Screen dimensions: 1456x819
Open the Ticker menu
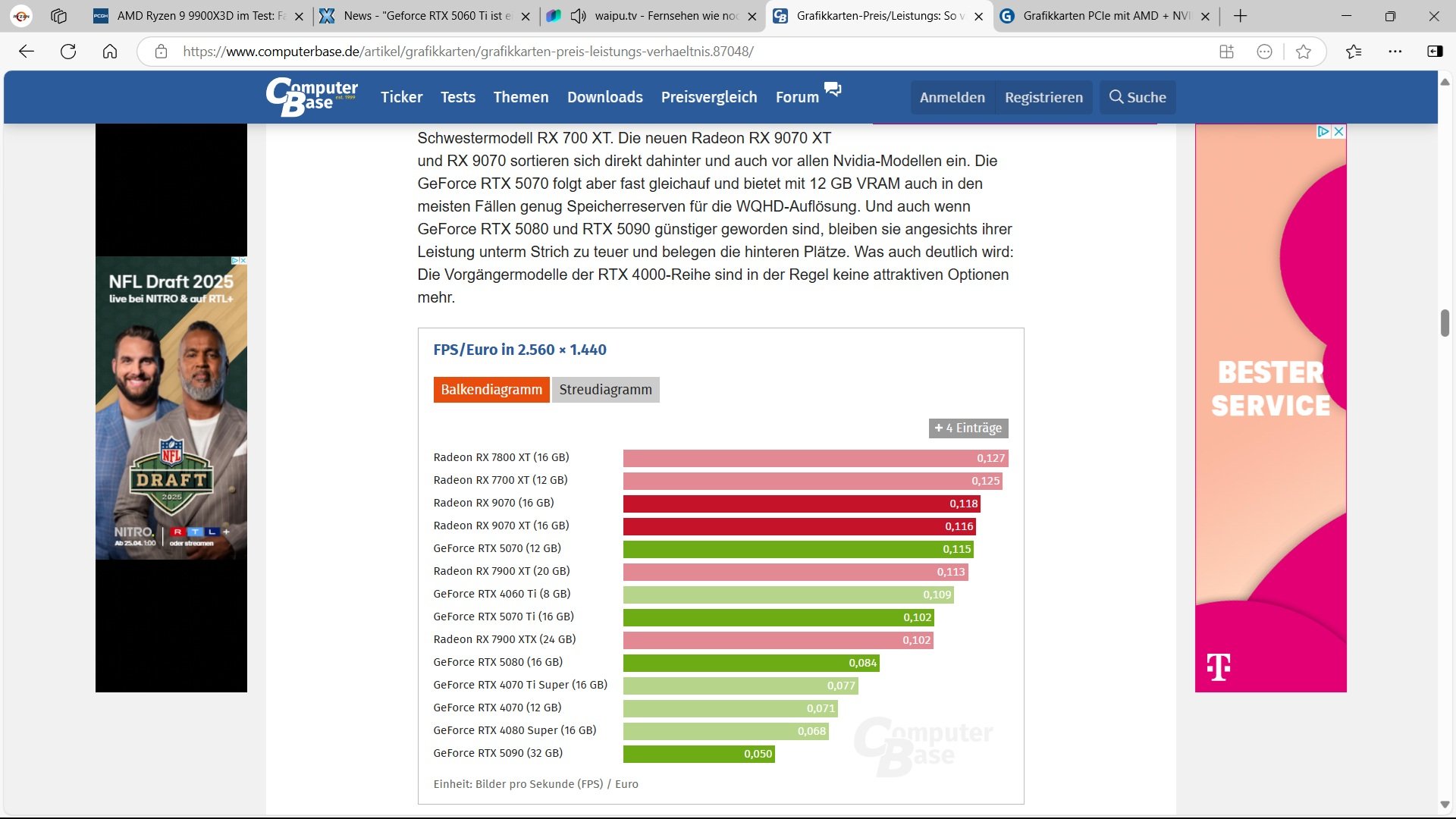(401, 97)
